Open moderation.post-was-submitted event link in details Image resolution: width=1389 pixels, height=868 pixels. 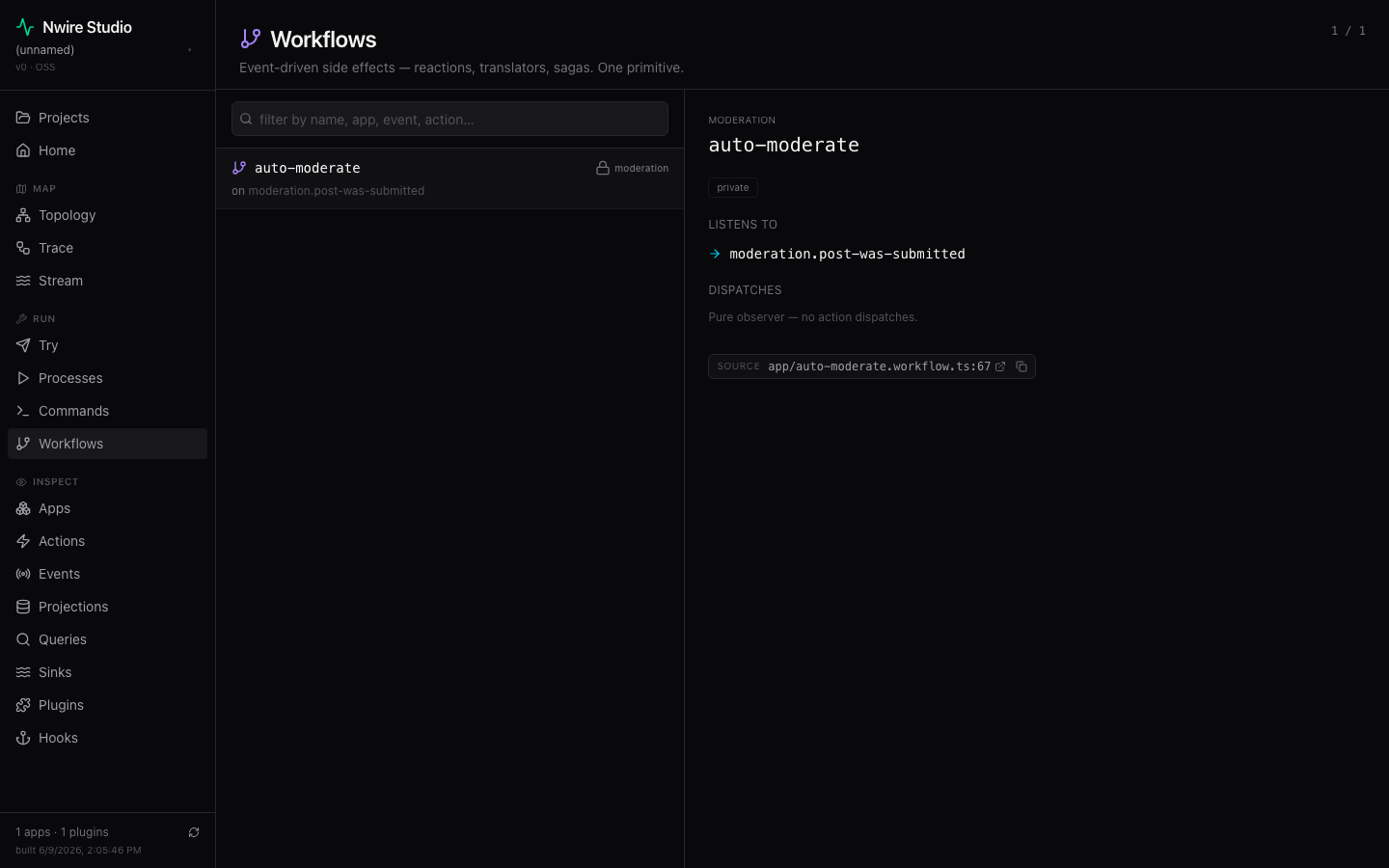(847, 254)
